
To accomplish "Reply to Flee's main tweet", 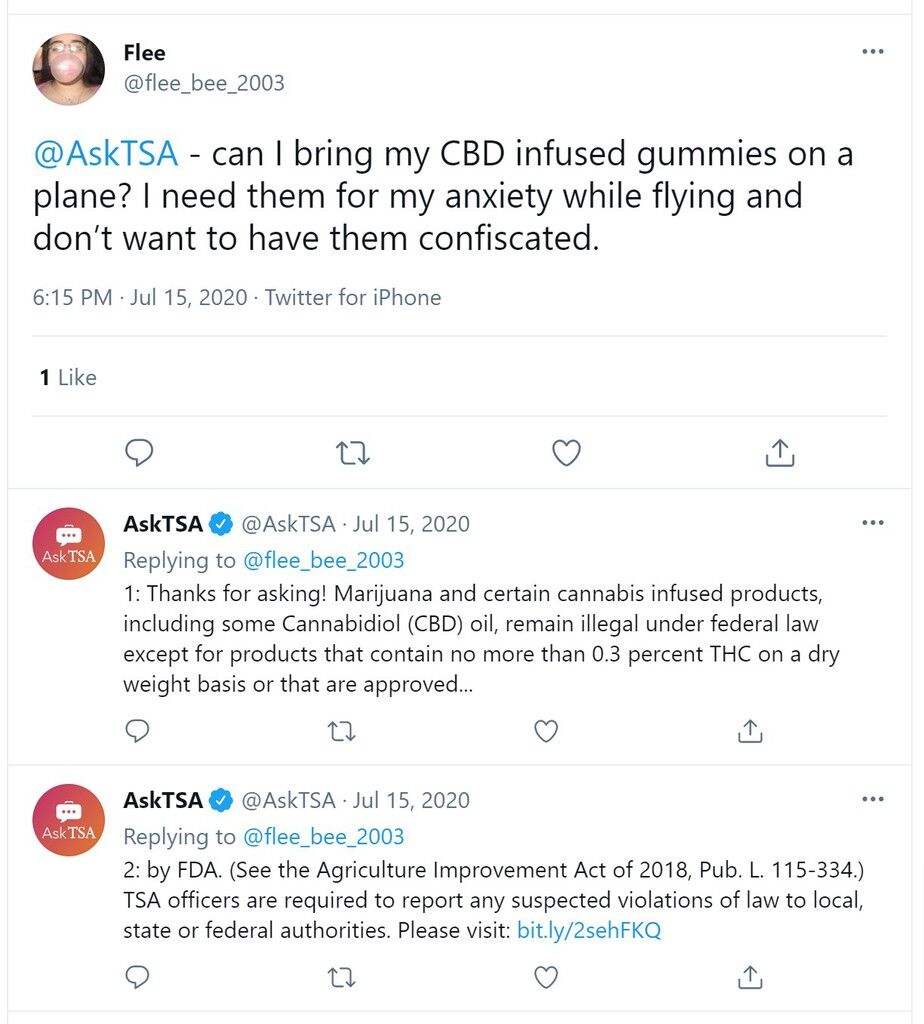I will [x=139, y=452].
